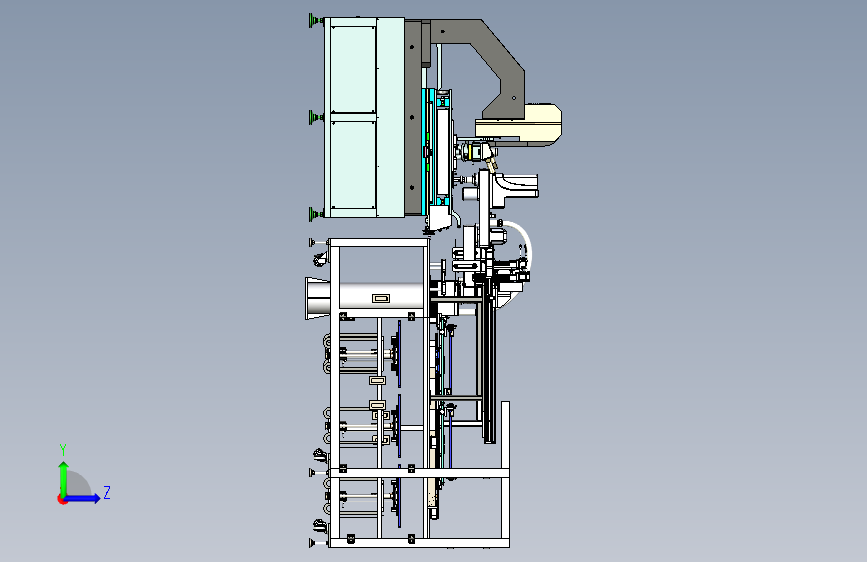Click the 'Y' axis label

pyautogui.click(x=63, y=450)
